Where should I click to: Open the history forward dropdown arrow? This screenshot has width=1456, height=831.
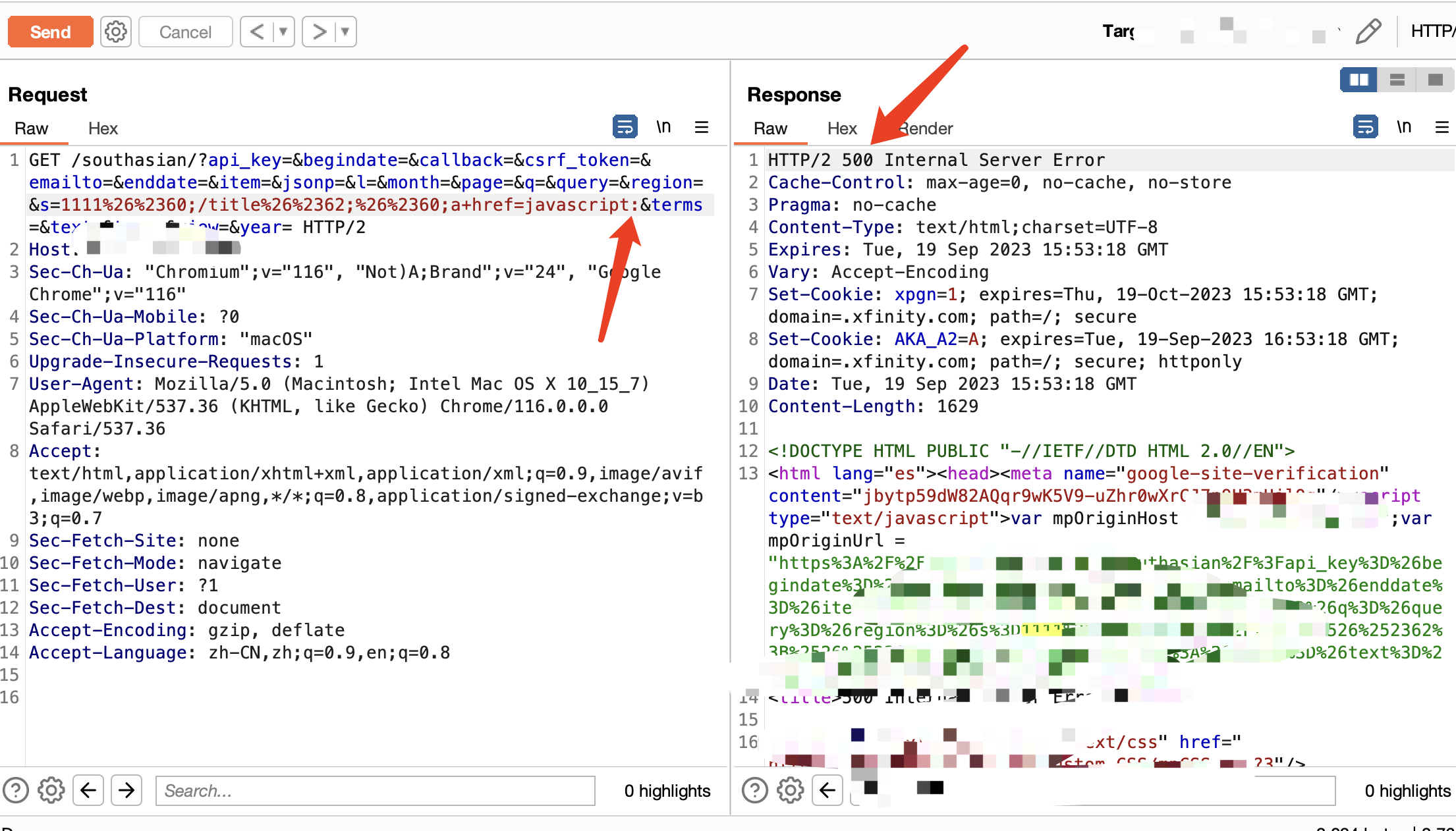pos(345,32)
